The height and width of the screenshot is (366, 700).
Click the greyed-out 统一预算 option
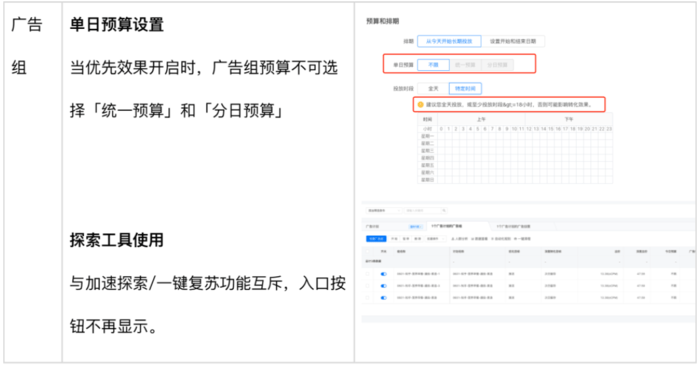(465, 65)
